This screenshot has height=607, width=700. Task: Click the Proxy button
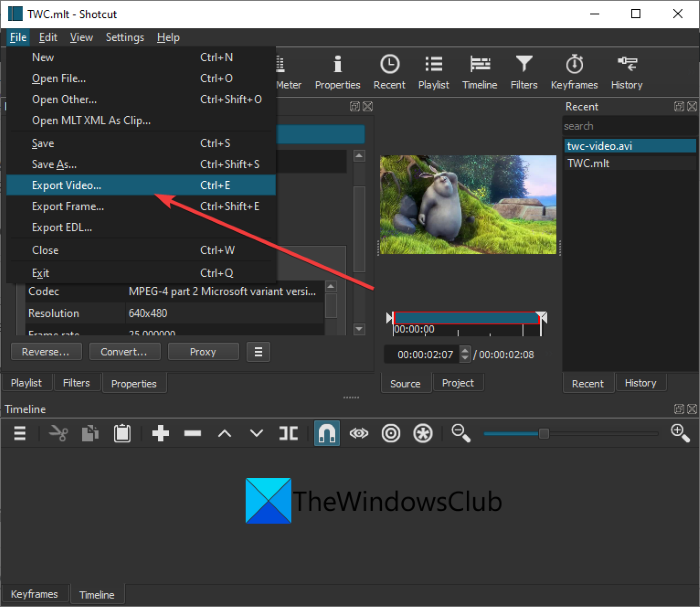tap(203, 352)
